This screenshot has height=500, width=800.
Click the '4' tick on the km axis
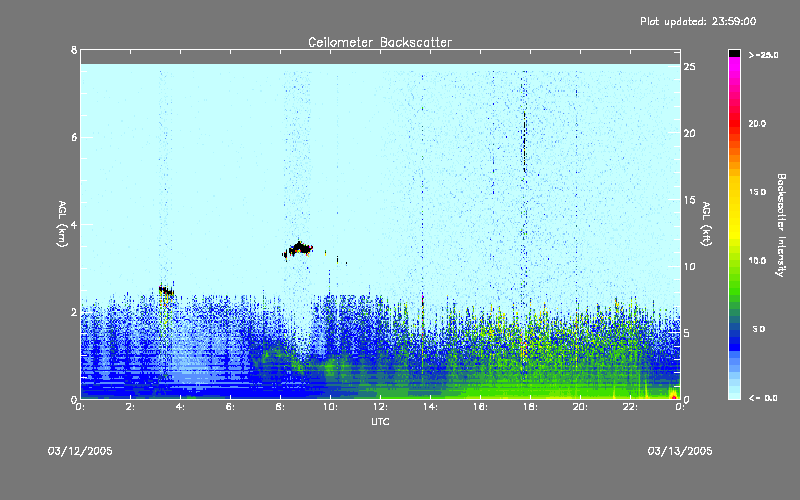(x=74, y=224)
